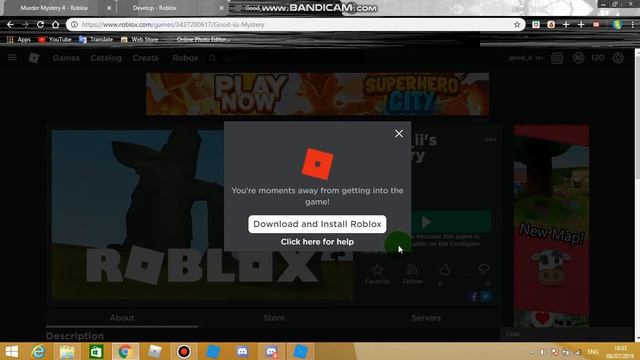Open the Windows Store taskbar icon
Screen dimensions: 640x360
[96, 351]
